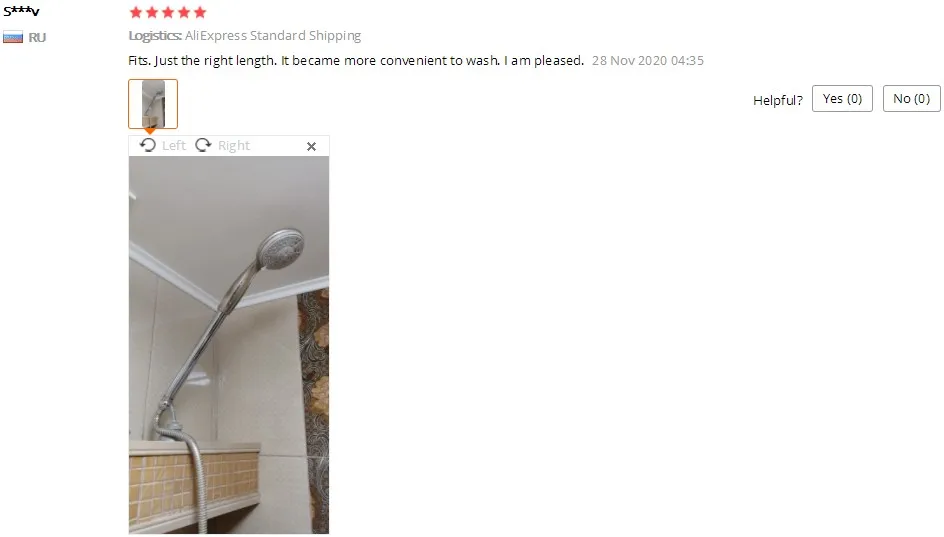Image resolution: width=944 pixels, height=537 pixels.
Task: Click the fifth rating star
Action: (200, 12)
